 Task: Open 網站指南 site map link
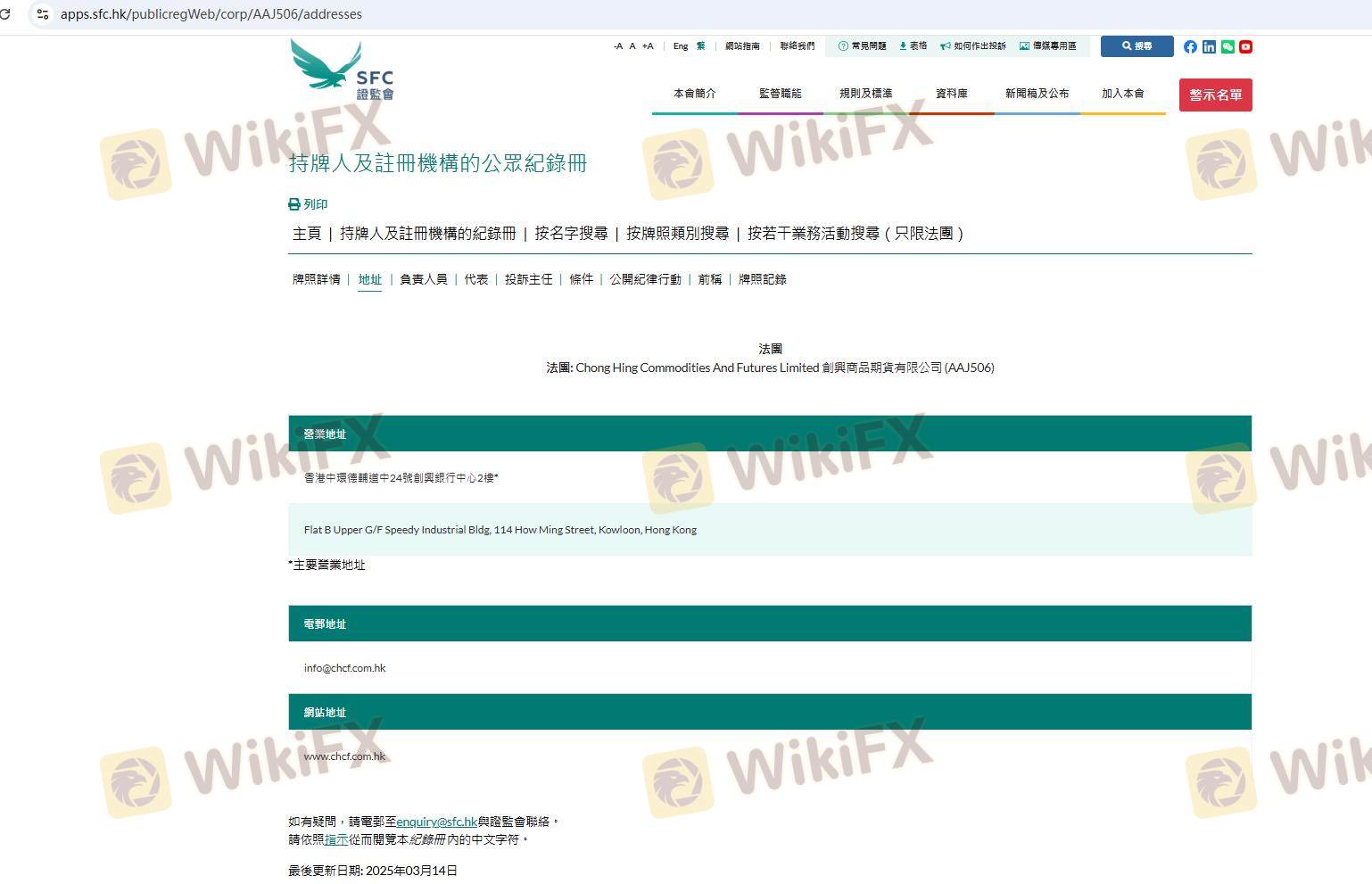[x=742, y=46]
